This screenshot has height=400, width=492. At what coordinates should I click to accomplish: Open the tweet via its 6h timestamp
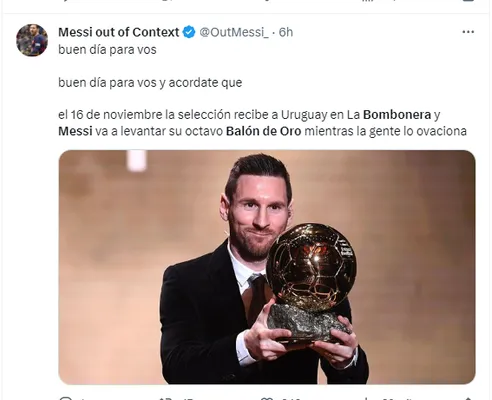pyautogui.click(x=286, y=32)
